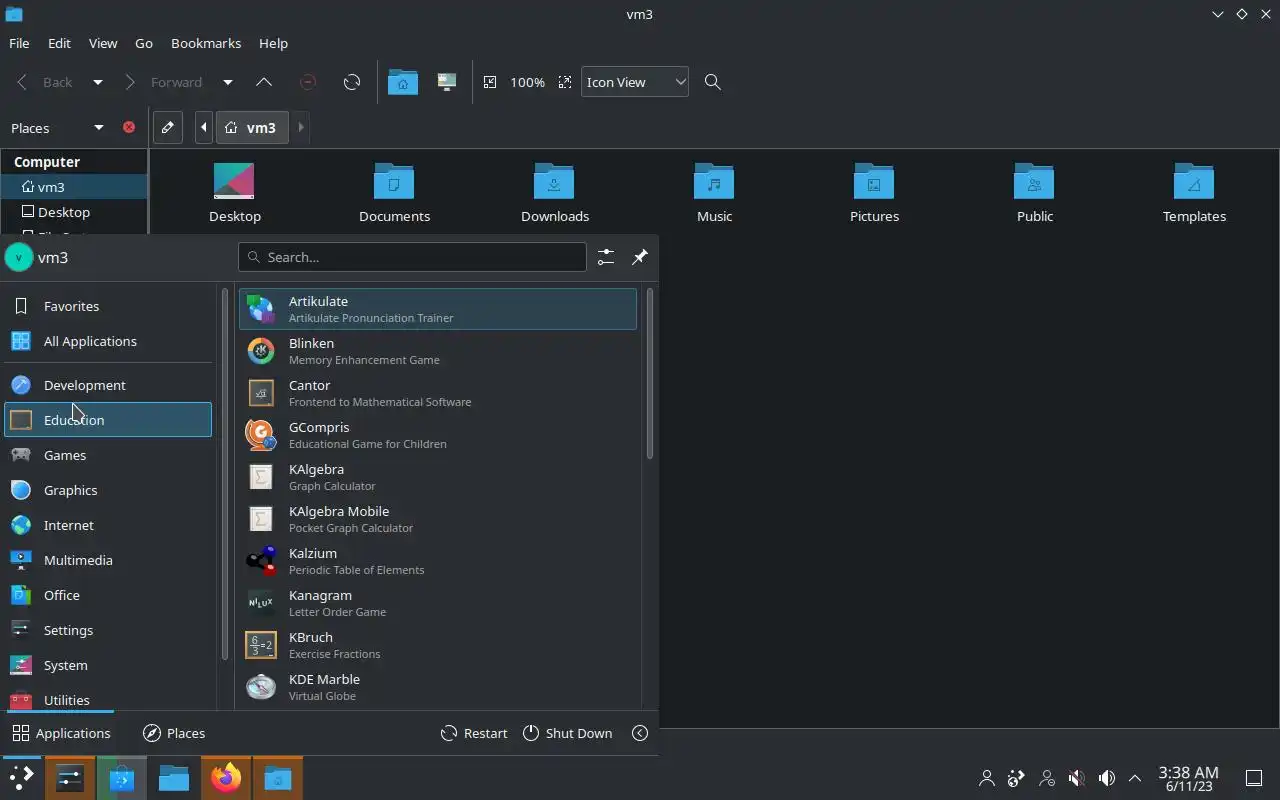Open the Music folder

point(714,193)
